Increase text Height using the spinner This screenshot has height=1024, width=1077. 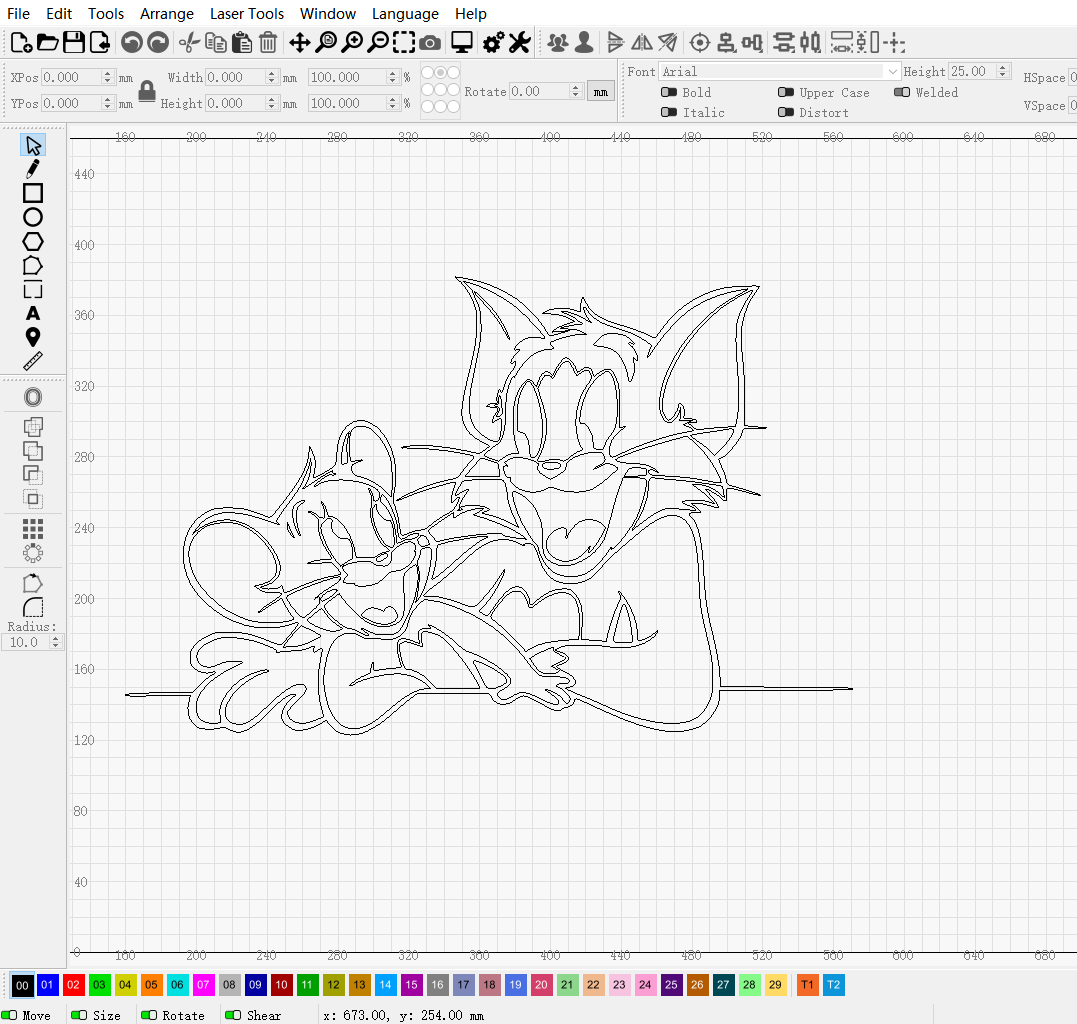click(x=1002, y=67)
